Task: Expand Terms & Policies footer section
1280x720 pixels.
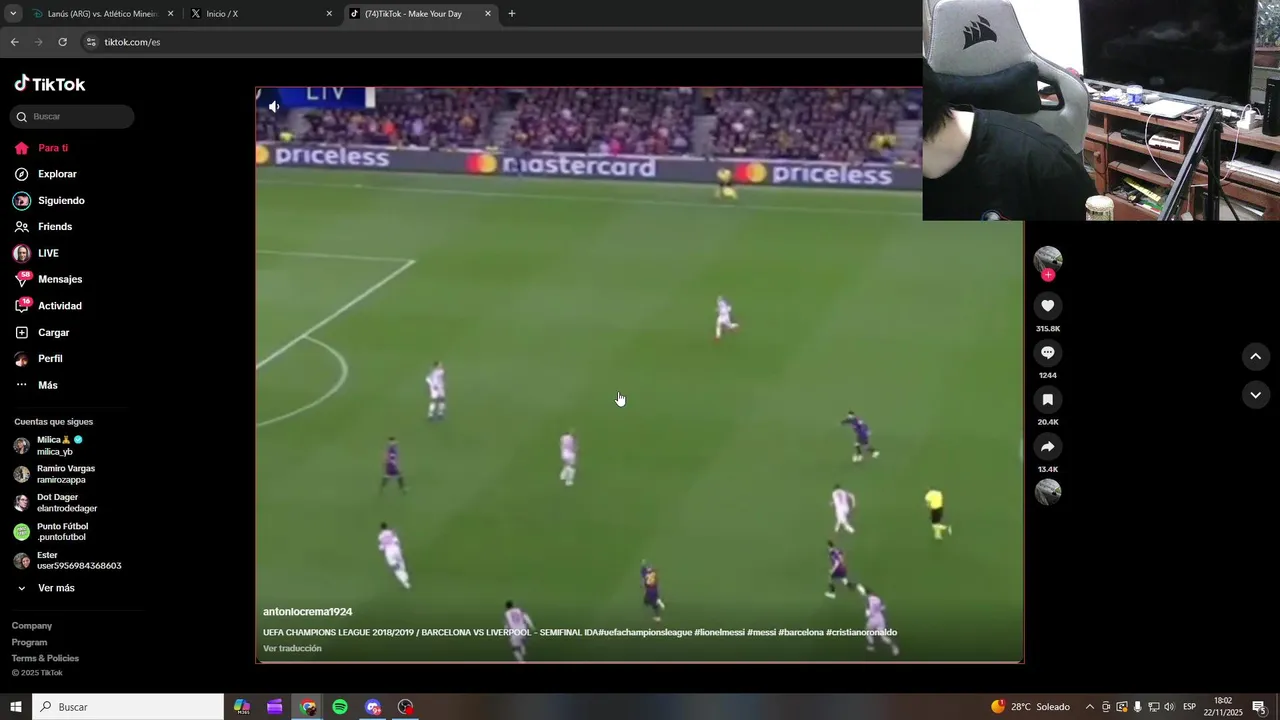Action: coord(45,658)
